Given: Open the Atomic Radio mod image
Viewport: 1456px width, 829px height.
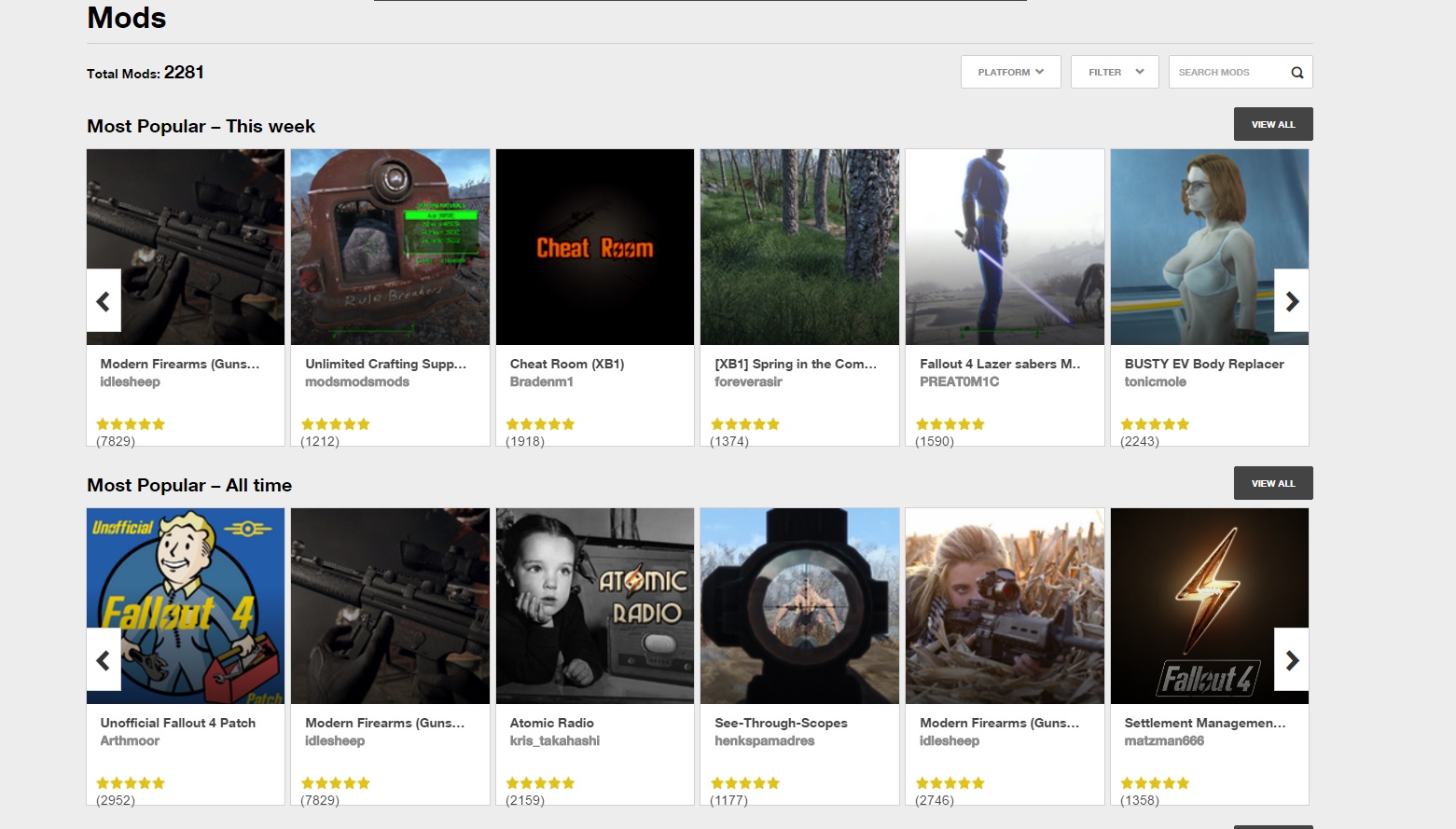Looking at the screenshot, I should (595, 606).
